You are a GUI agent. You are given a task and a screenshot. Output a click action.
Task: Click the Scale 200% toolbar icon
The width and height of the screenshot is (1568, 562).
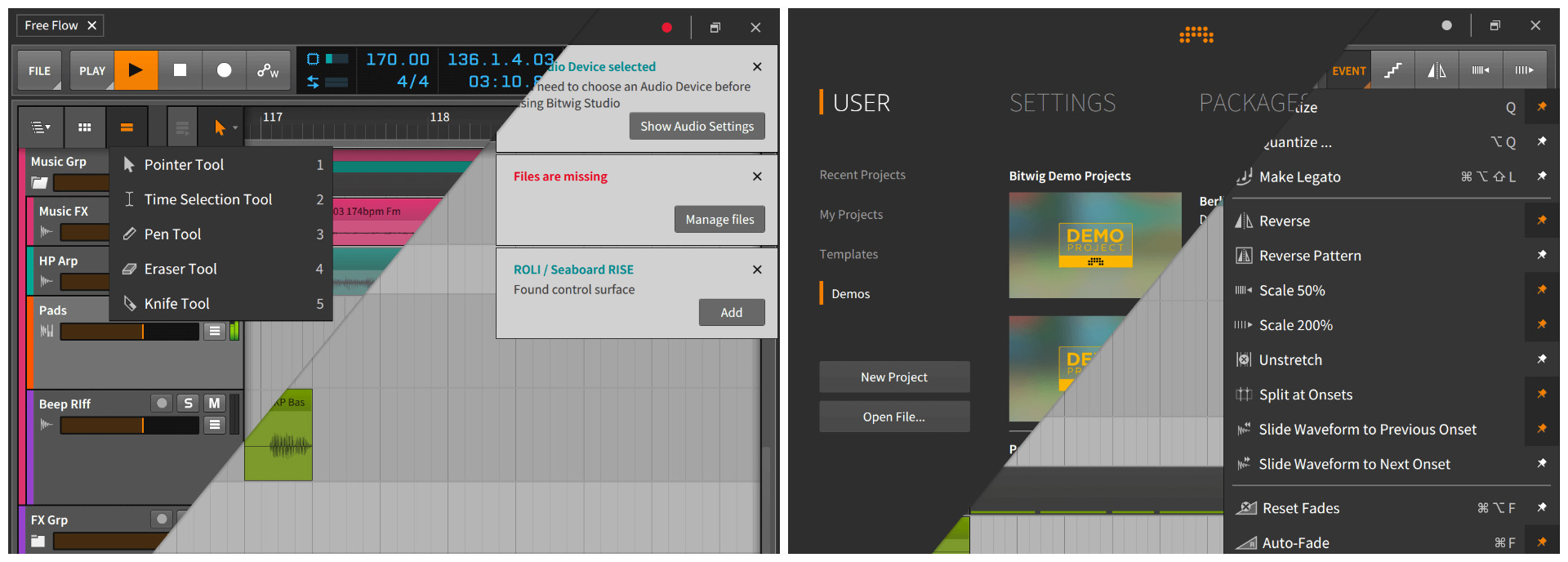click(1524, 70)
